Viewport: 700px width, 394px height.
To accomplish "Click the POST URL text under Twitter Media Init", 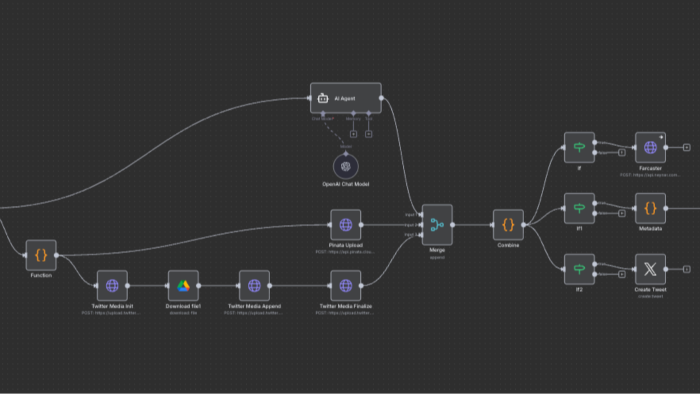I will pyautogui.click(x=111, y=313).
